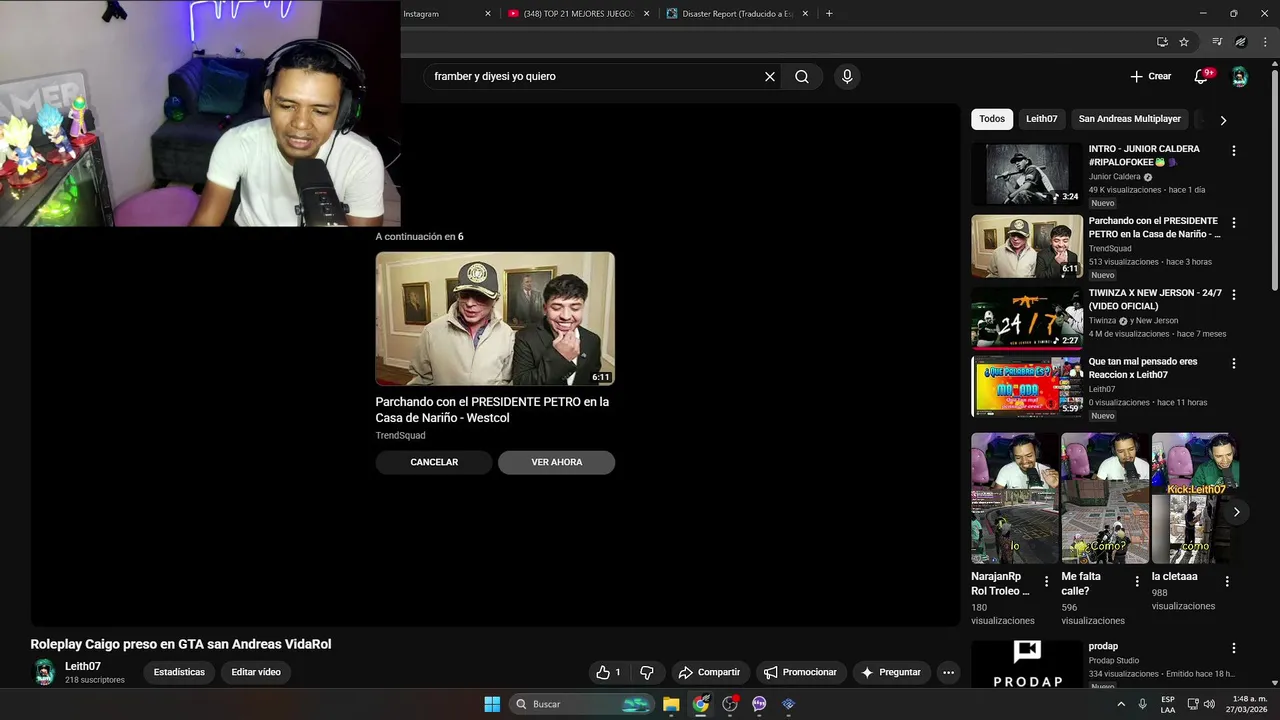Click the Promocionar button

(x=801, y=672)
